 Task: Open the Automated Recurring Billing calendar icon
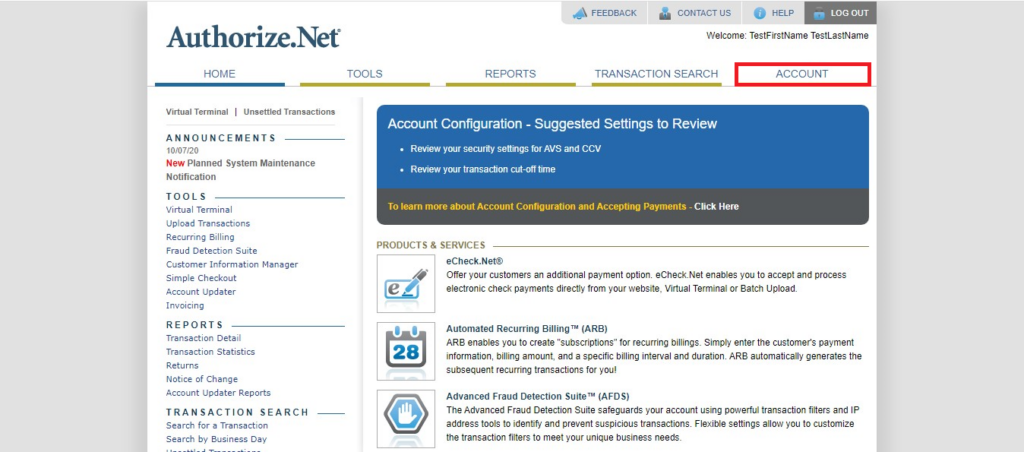[406, 351]
